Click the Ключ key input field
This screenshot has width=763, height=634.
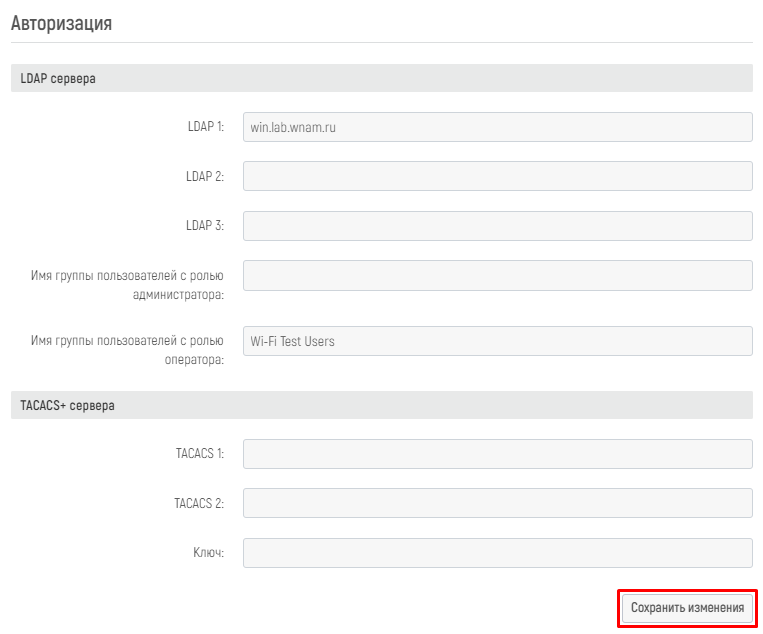(x=498, y=553)
